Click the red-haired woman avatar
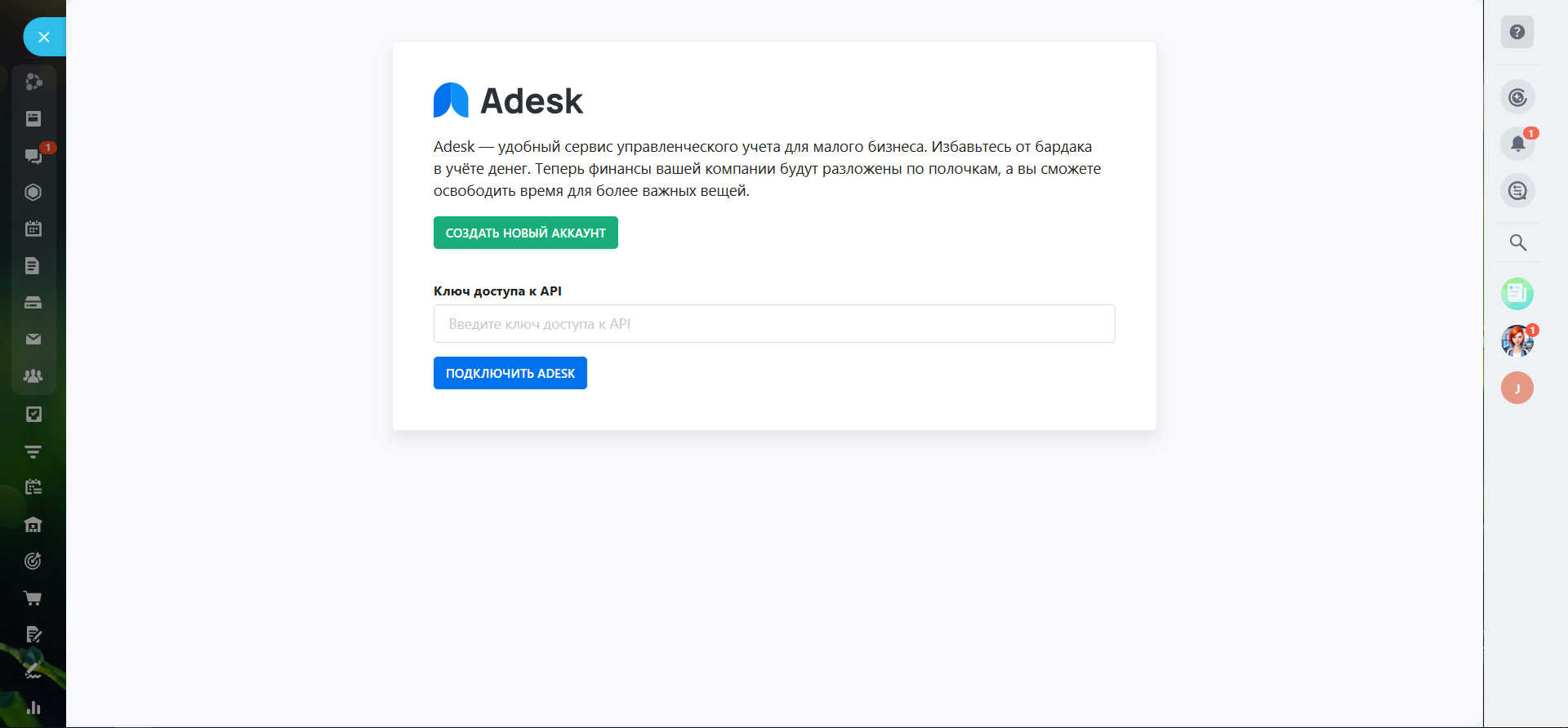This screenshot has width=1568, height=728. [x=1517, y=341]
